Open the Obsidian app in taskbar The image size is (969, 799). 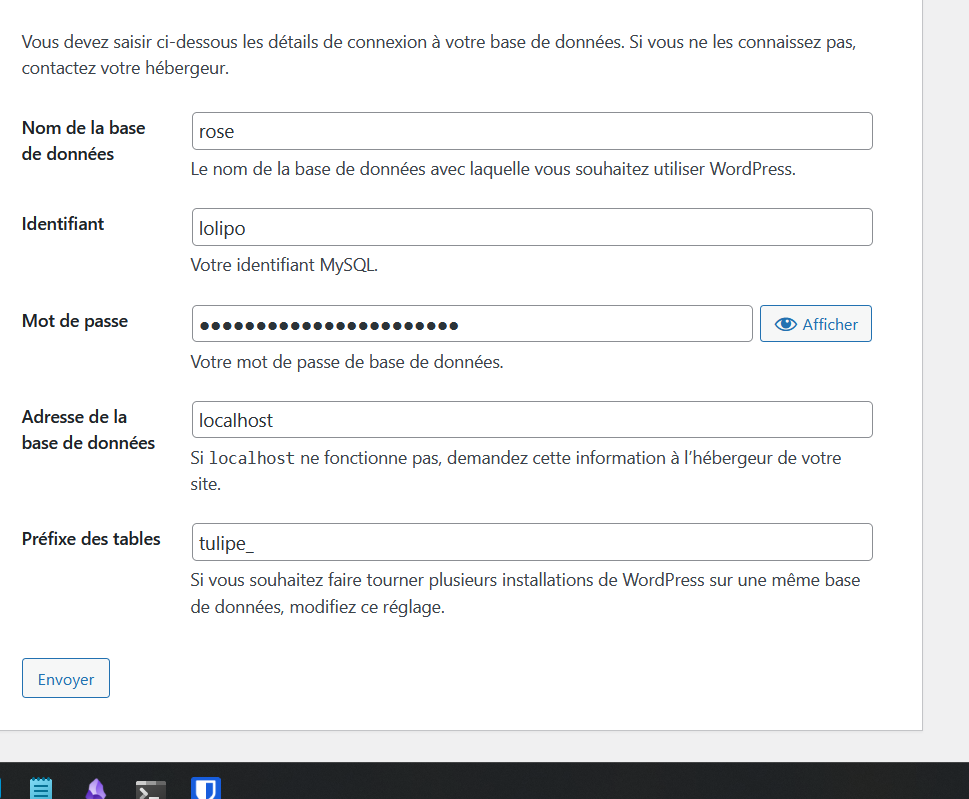point(96,789)
